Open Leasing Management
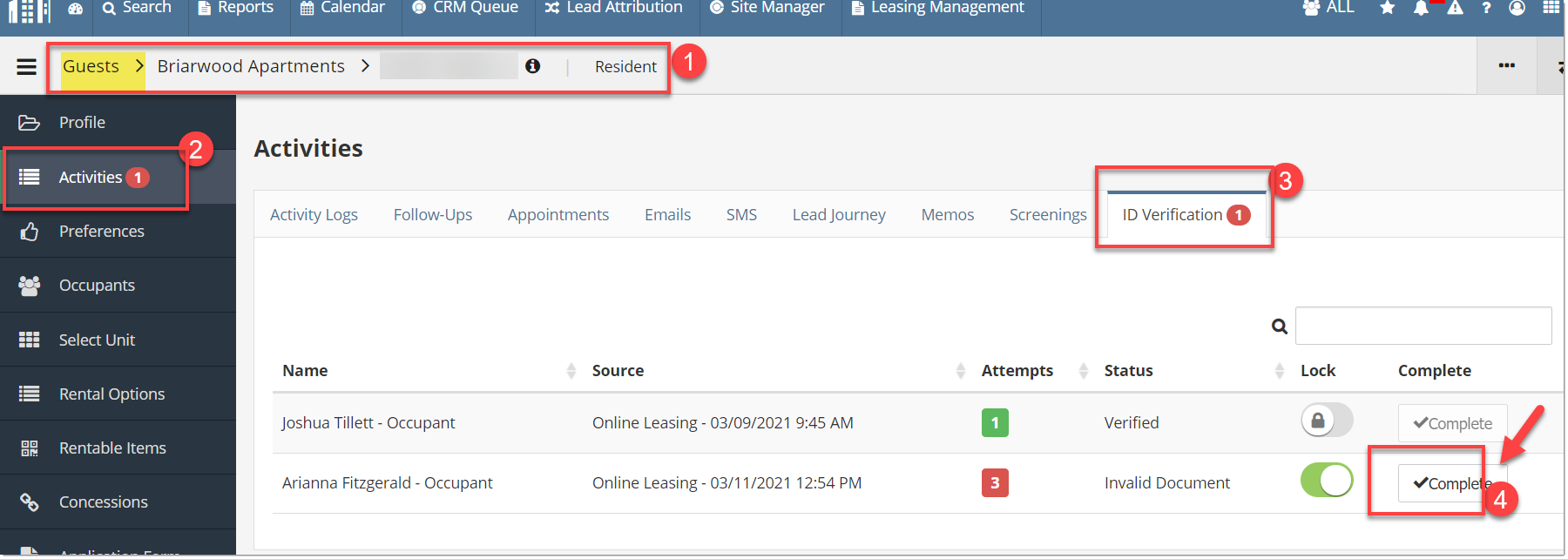The width and height of the screenshot is (1568, 559). click(938, 8)
